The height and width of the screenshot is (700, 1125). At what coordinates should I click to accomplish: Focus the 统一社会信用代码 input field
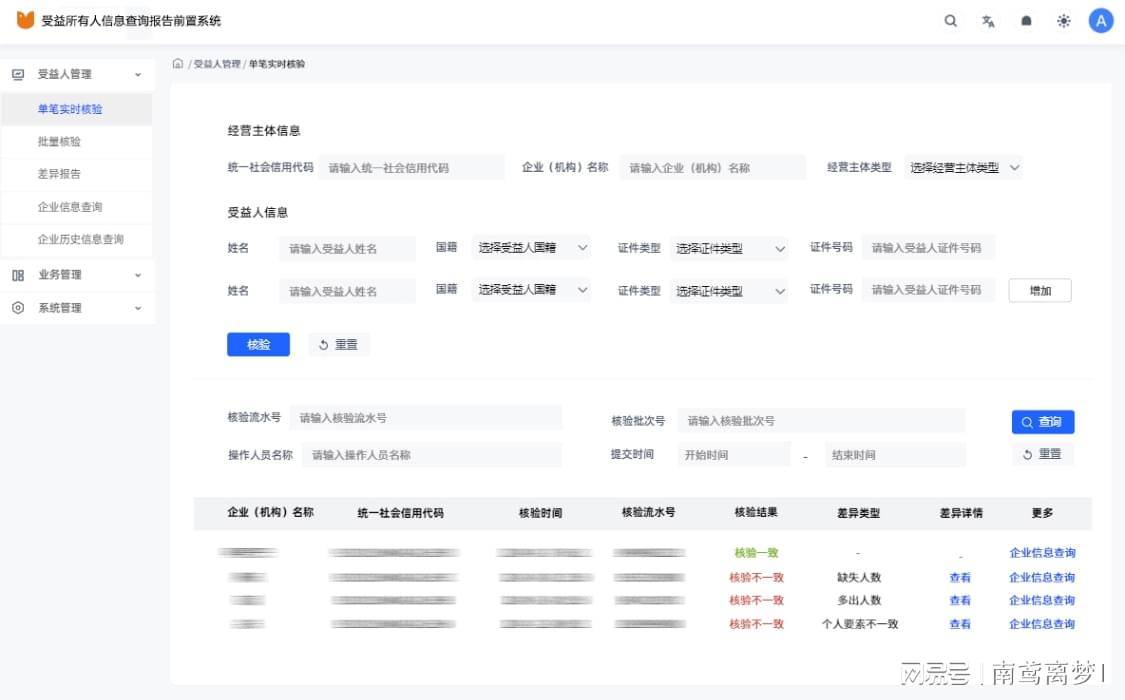coord(412,168)
